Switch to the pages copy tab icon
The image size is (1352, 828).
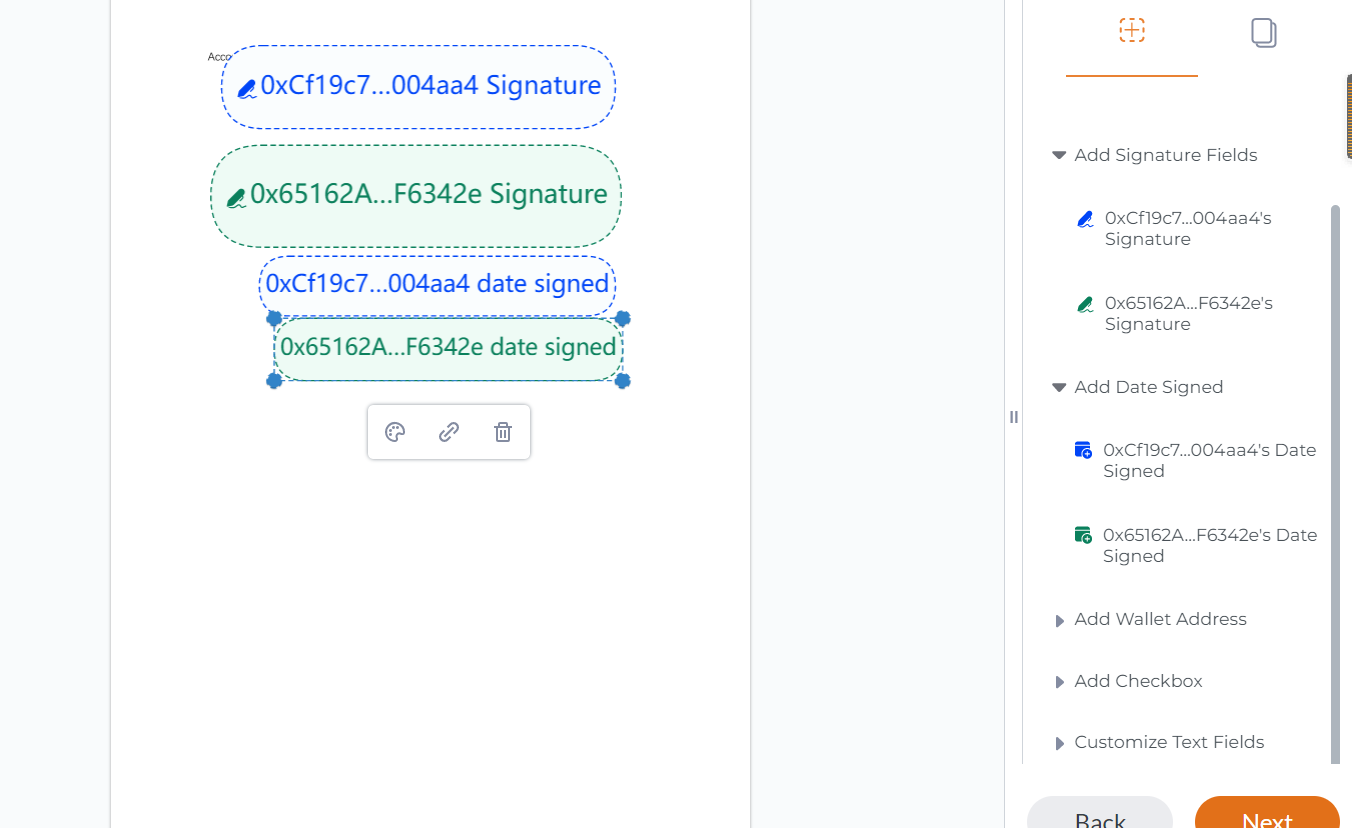(1264, 33)
